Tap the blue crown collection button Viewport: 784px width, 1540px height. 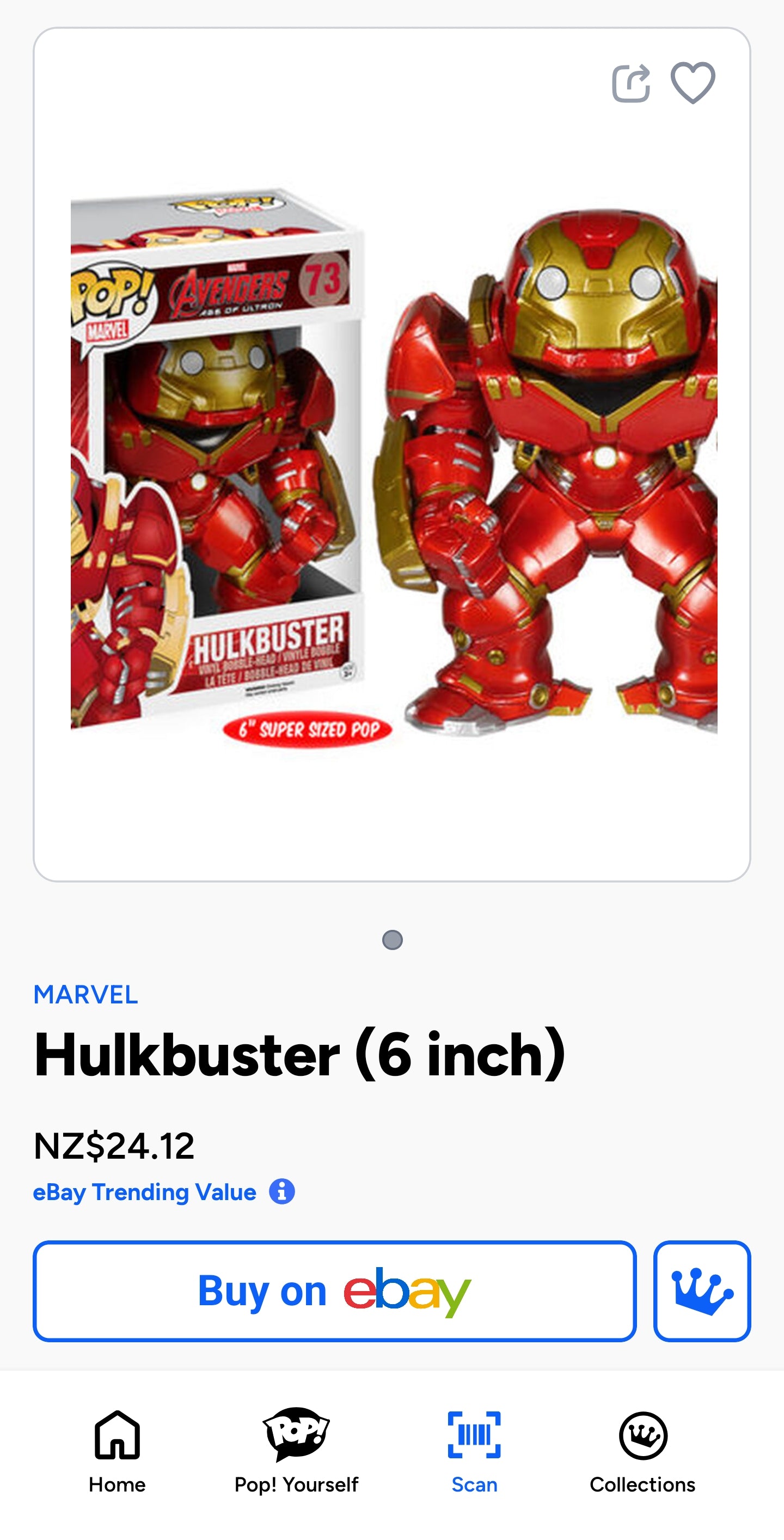[x=702, y=1291]
